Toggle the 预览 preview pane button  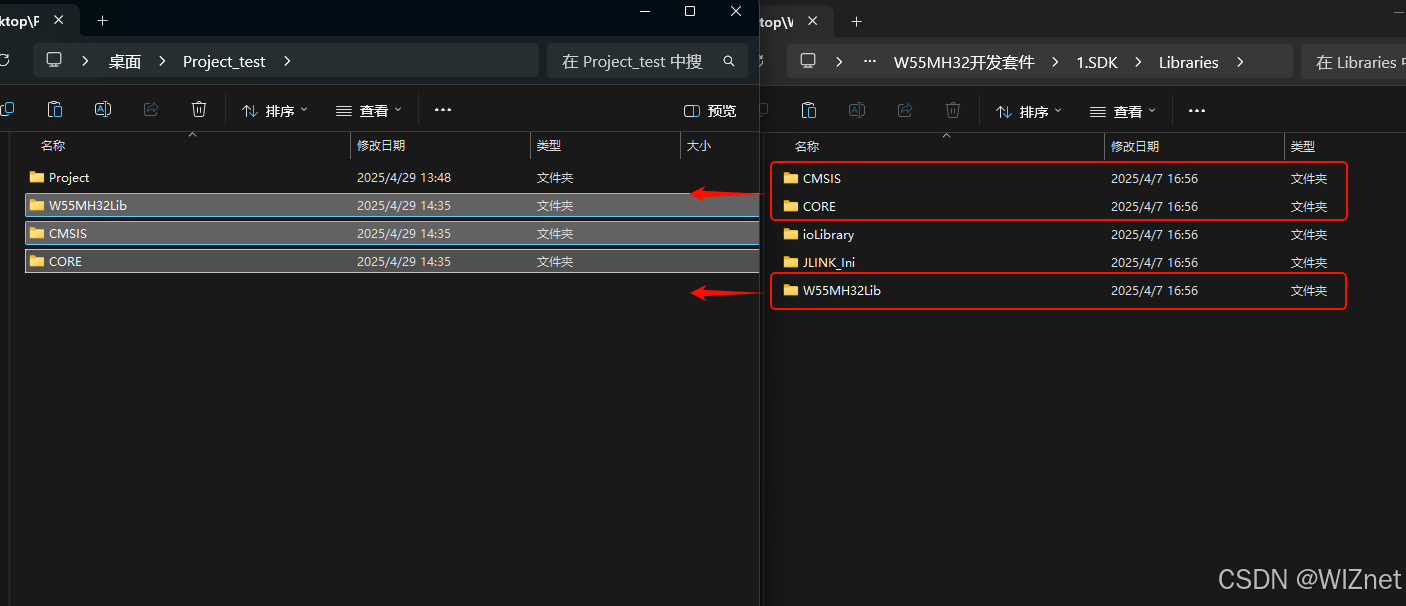click(x=710, y=111)
